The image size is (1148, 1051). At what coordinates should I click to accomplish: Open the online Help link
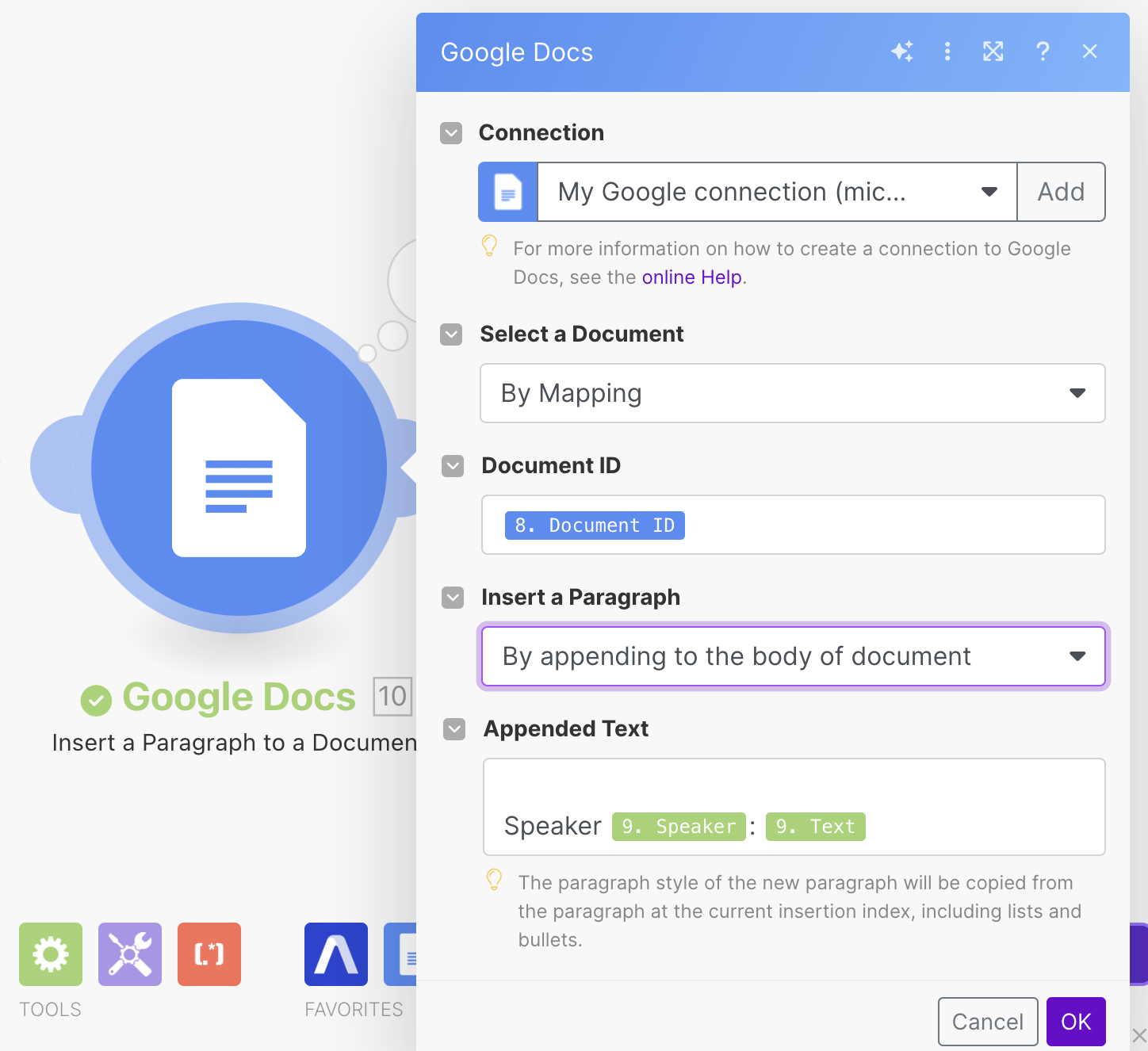tap(692, 277)
